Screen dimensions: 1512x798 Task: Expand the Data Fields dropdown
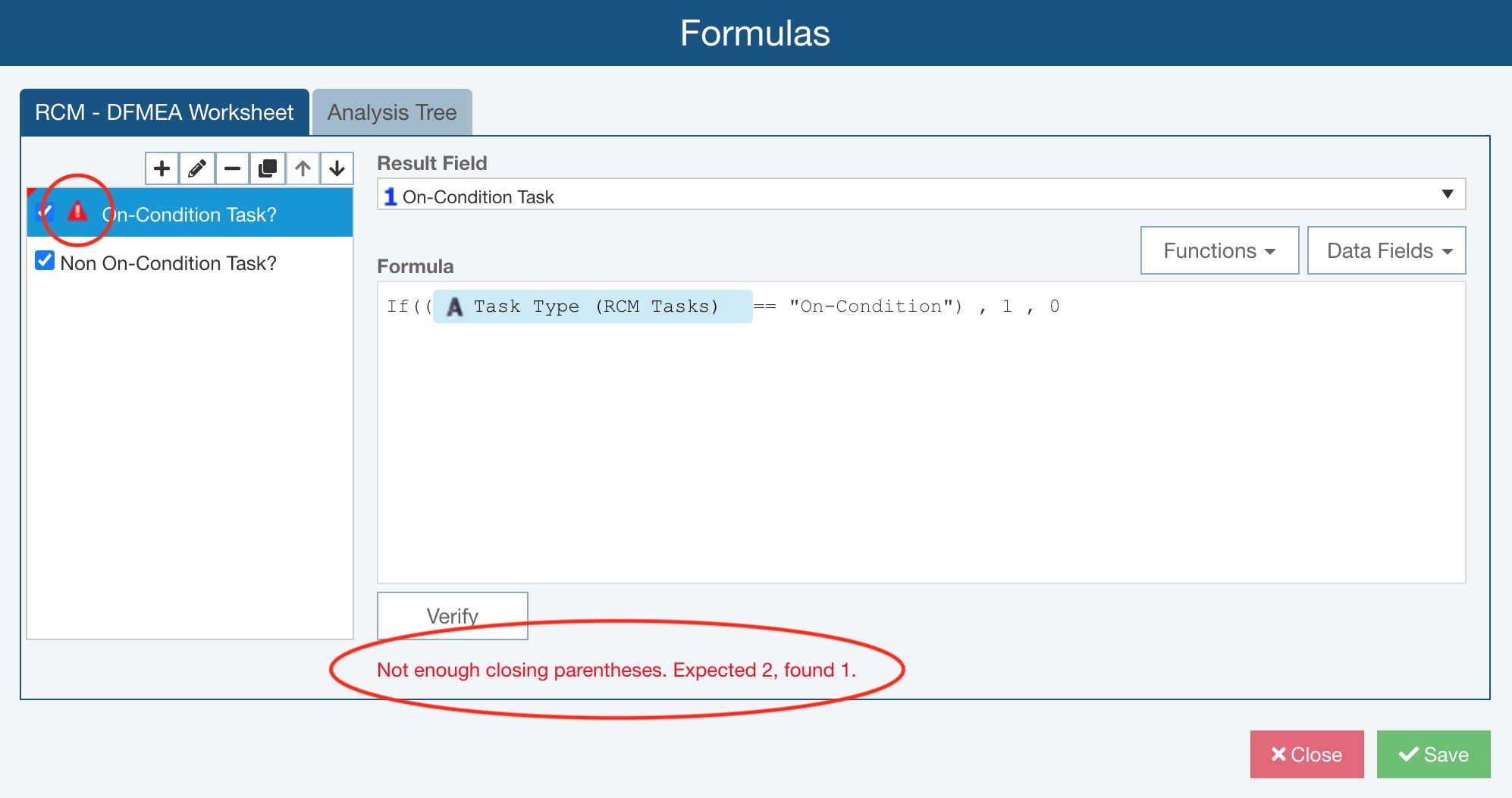(1386, 250)
